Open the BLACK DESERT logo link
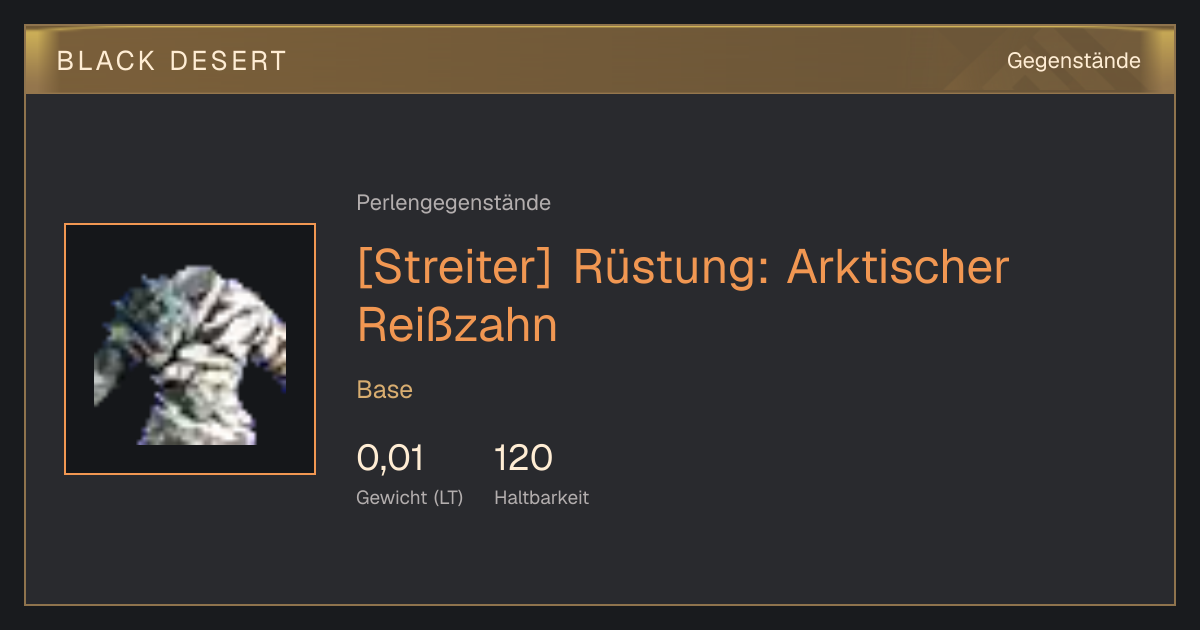Screen dimensions: 1200x630 click(172, 61)
